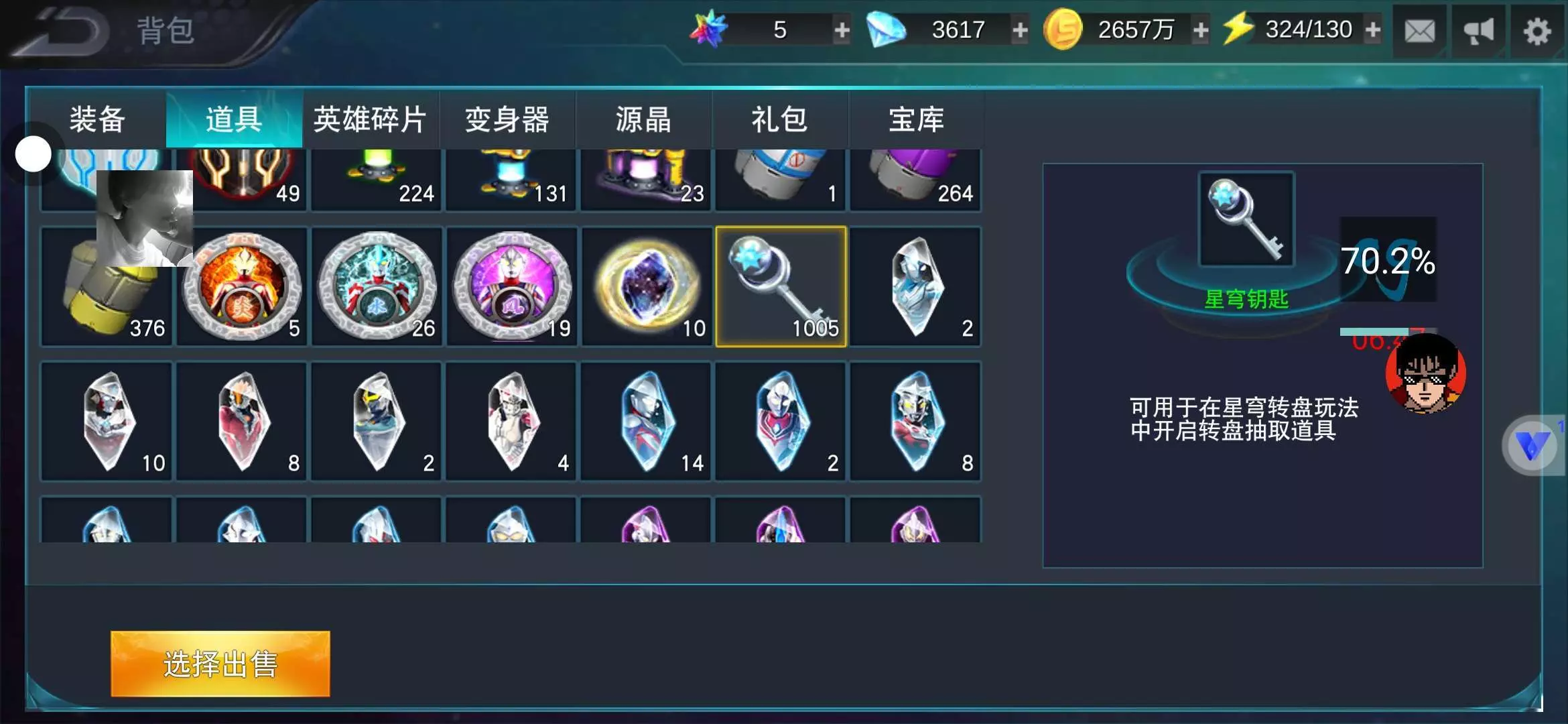Open the 宝库 tab
This screenshot has height=724, width=1568.
[916, 119]
